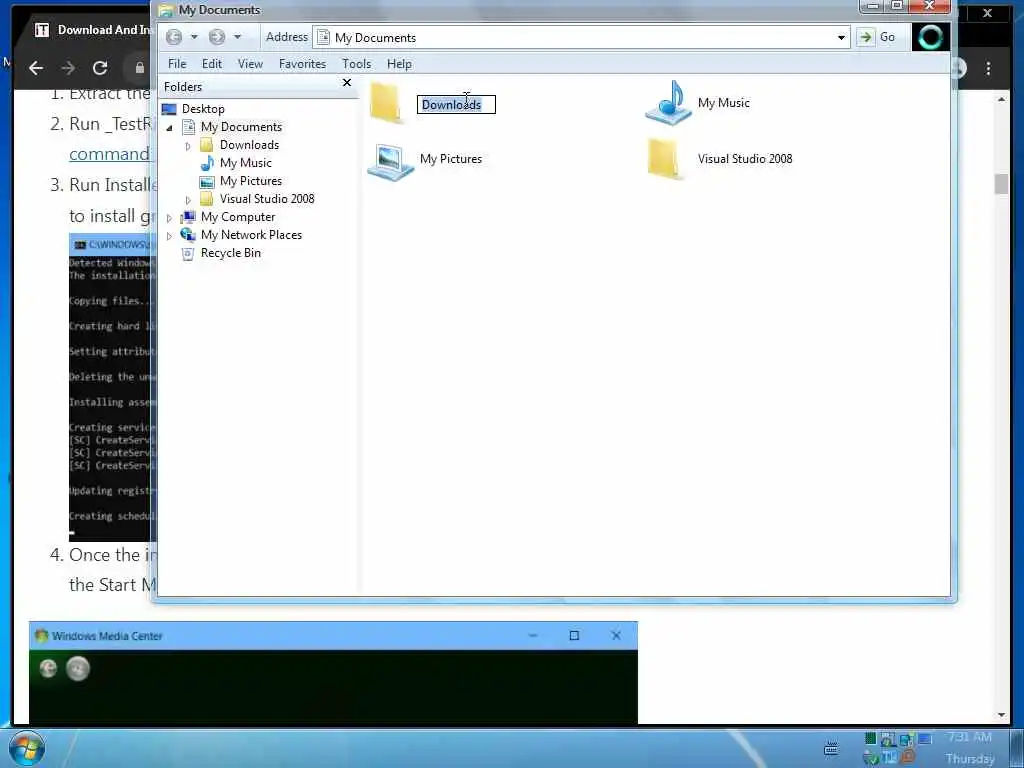The image size is (1024, 768).
Task: Maximize the Windows Media Center window
Action: click(574, 635)
